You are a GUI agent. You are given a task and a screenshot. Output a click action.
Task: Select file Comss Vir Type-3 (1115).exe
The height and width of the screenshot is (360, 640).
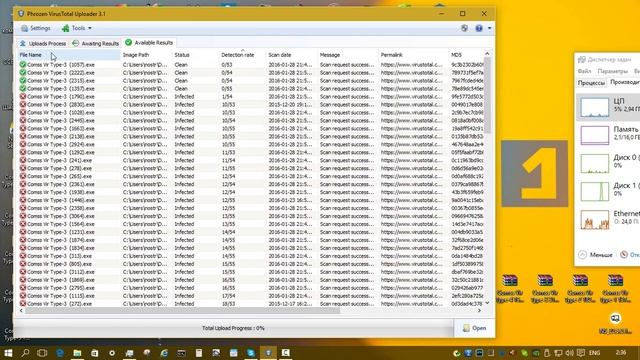(61, 296)
